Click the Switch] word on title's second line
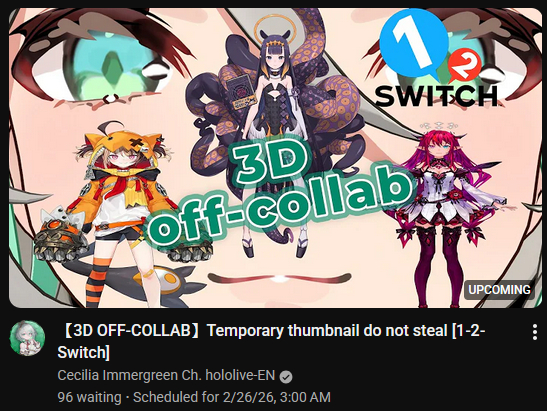547x411 pixels. click(84, 352)
